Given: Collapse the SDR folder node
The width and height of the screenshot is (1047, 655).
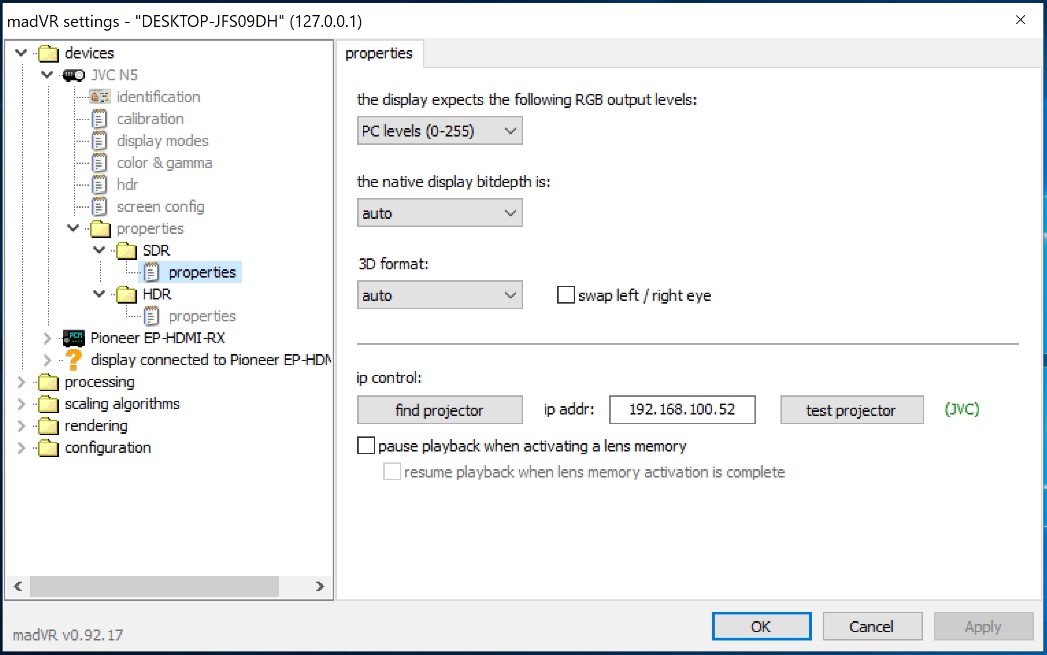Looking at the screenshot, I should pos(99,250).
